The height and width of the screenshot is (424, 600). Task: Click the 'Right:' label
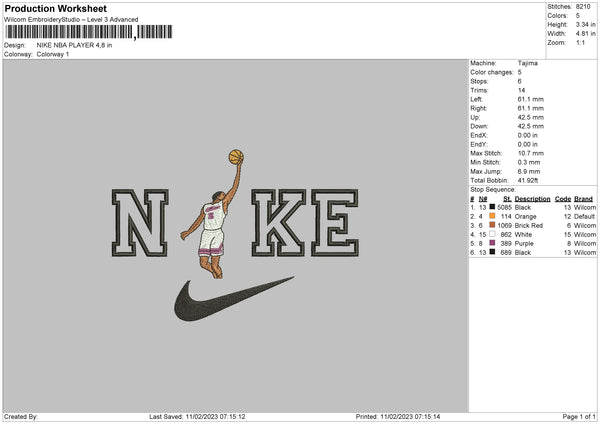478,108
